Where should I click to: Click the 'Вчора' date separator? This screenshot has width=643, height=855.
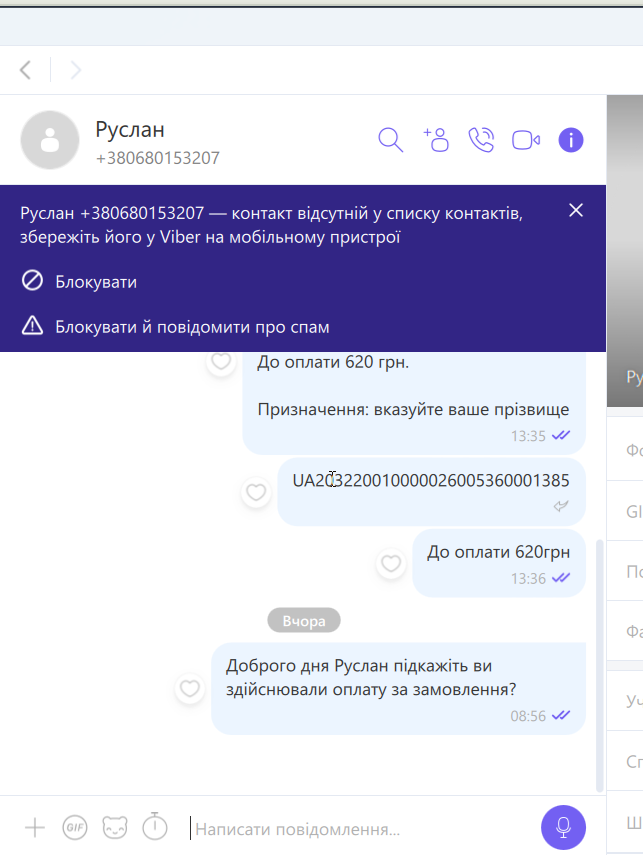tap(304, 621)
